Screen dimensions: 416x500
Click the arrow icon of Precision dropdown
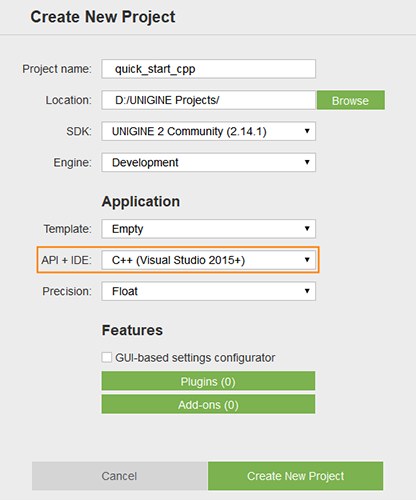[x=307, y=291]
